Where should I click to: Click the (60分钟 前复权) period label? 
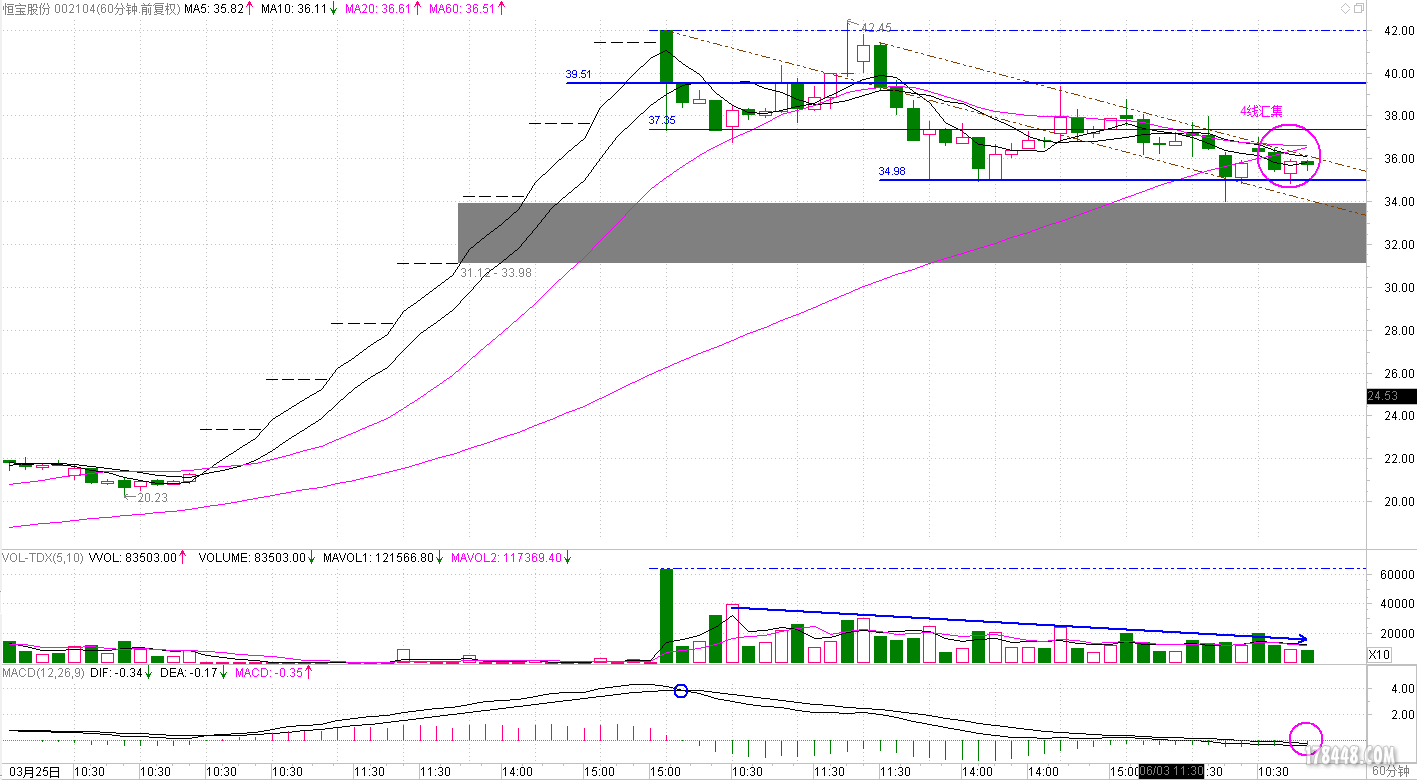[x=138, y=8]
